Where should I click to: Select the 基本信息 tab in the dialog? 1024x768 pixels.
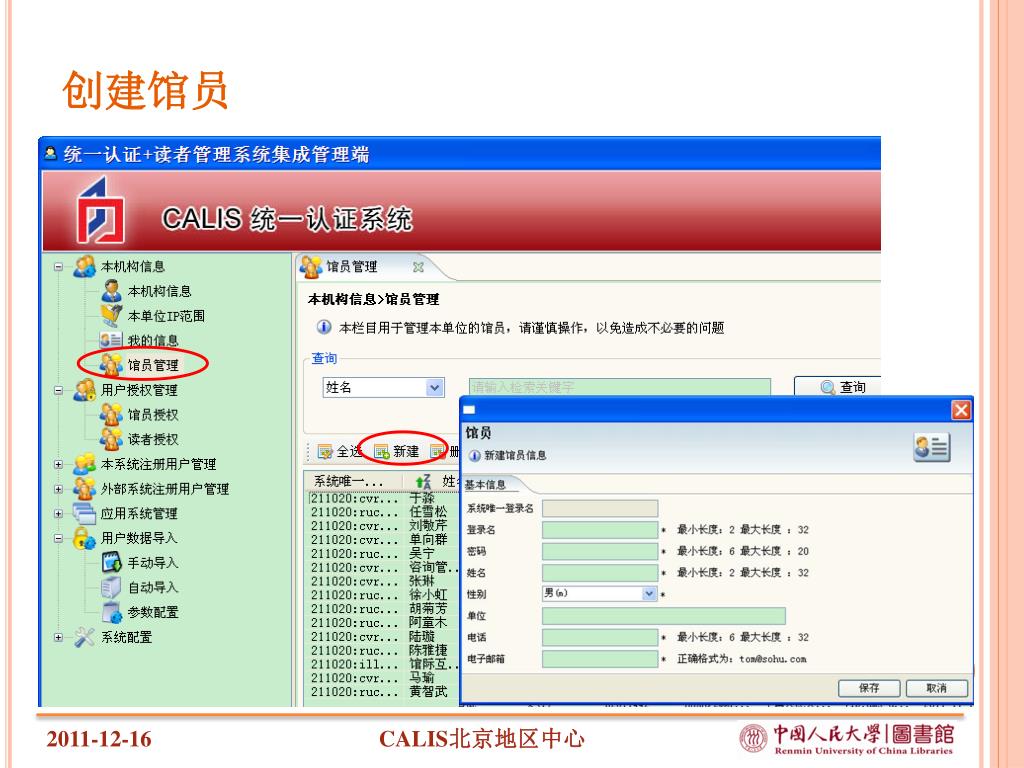click(x=485, y=485)
